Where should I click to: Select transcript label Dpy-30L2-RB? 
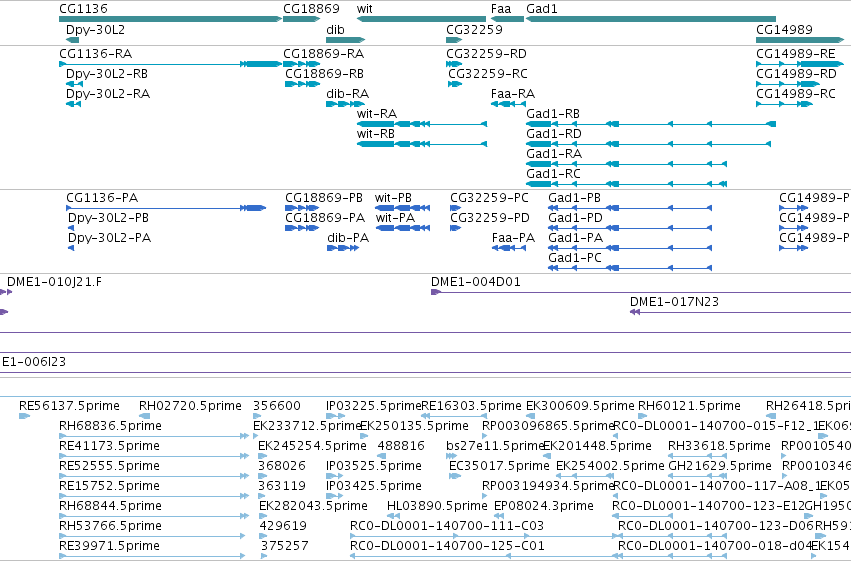106,74
